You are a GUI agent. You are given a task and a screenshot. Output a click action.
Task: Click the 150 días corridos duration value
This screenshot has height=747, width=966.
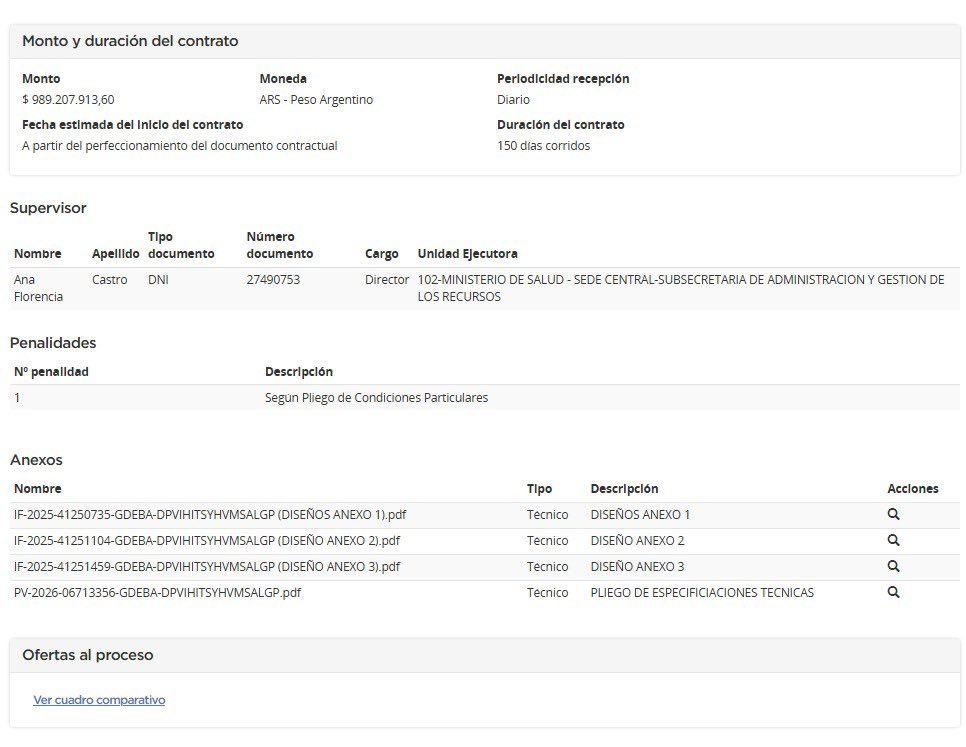coord(543,145)
